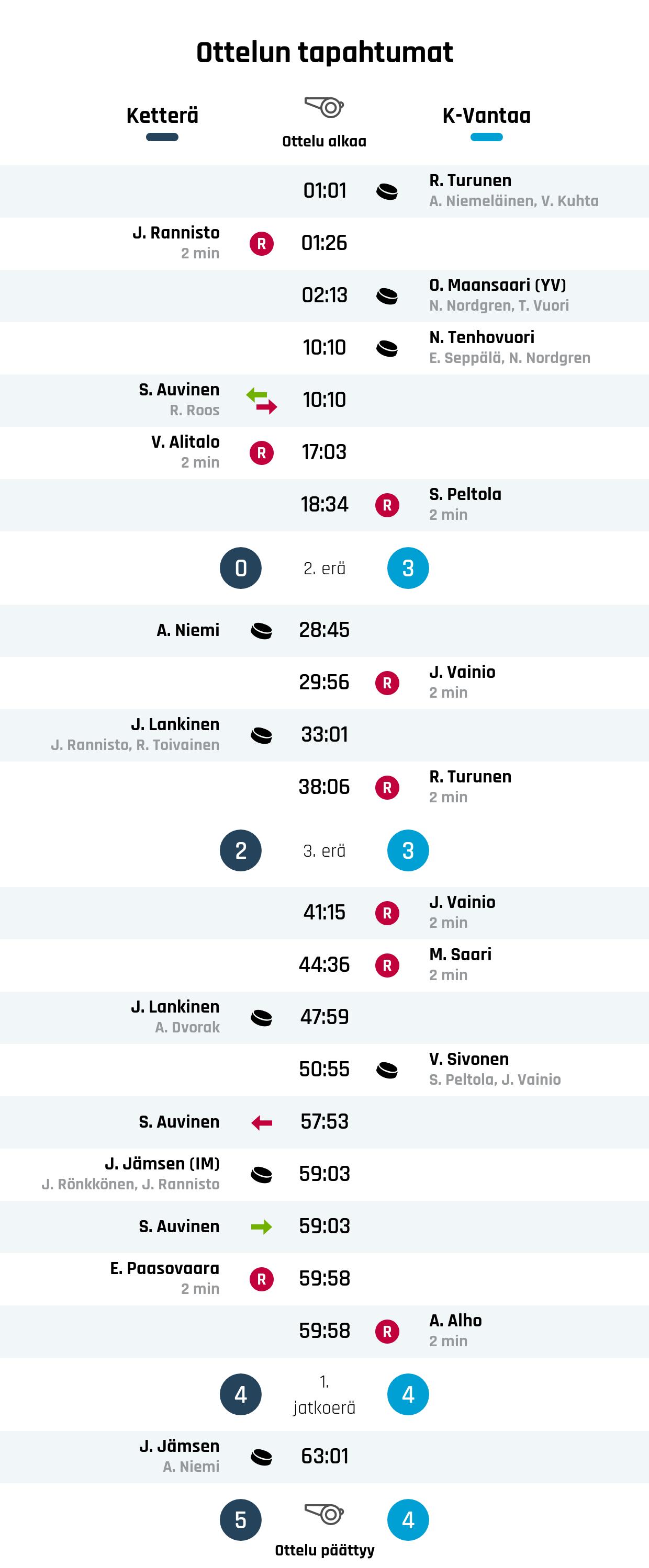Click the red arrow at 57:53
The height and width of the screenshot is (1568, 649).
click(x=261, y=1123)
